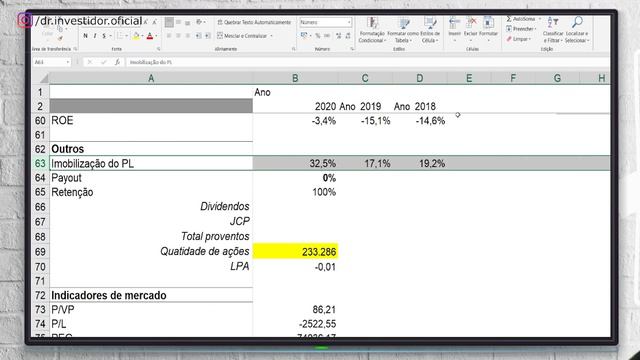Open Alinhamento group dialog launcher
The height and width of the screenshot is (360, 640).
point(293,49)
